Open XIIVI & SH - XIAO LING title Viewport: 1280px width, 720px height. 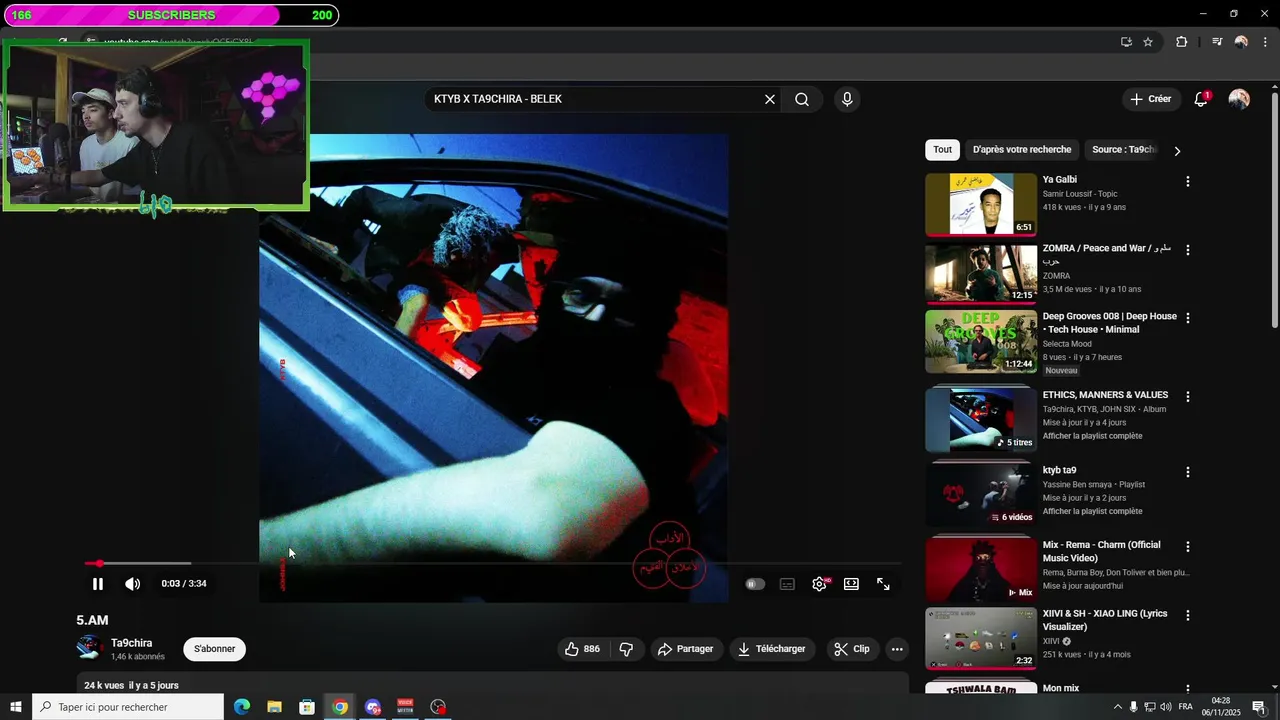coord(1105,620)
